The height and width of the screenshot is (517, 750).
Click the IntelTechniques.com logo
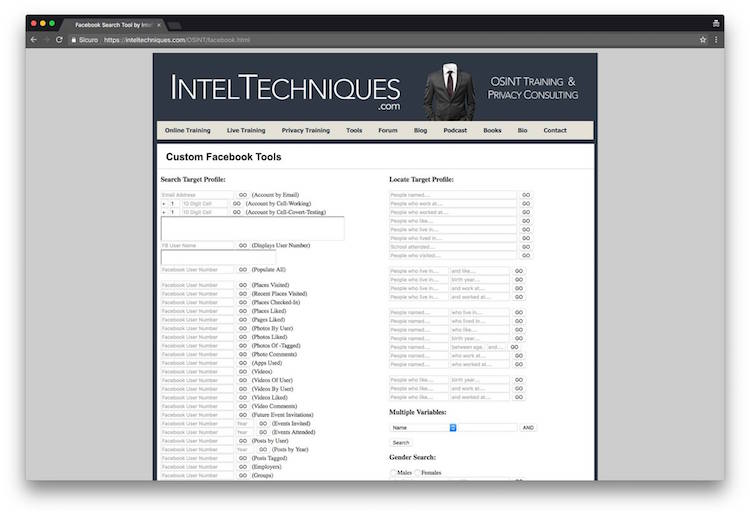coord(285,91)
